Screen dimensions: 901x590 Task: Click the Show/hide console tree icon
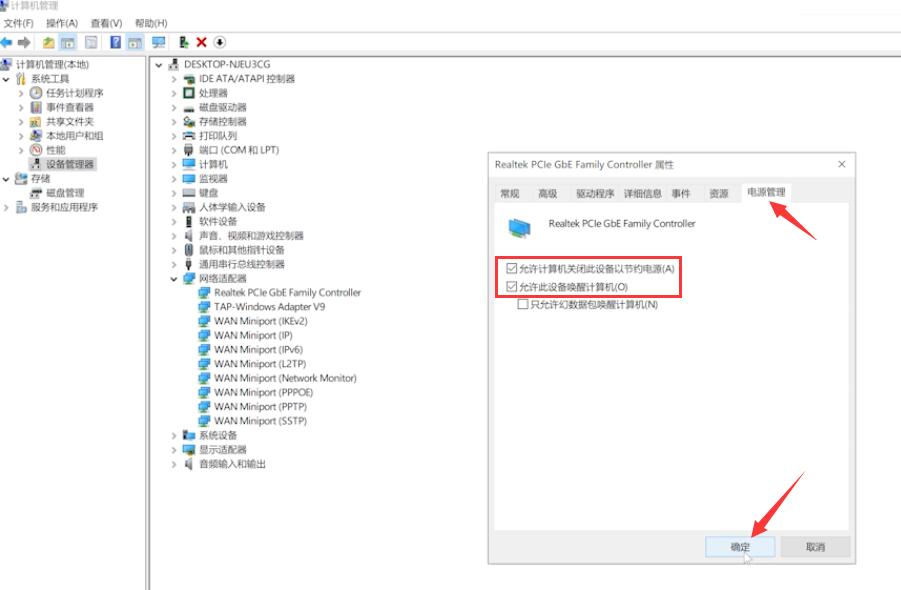pyautogui.click(x=68, y=43)
